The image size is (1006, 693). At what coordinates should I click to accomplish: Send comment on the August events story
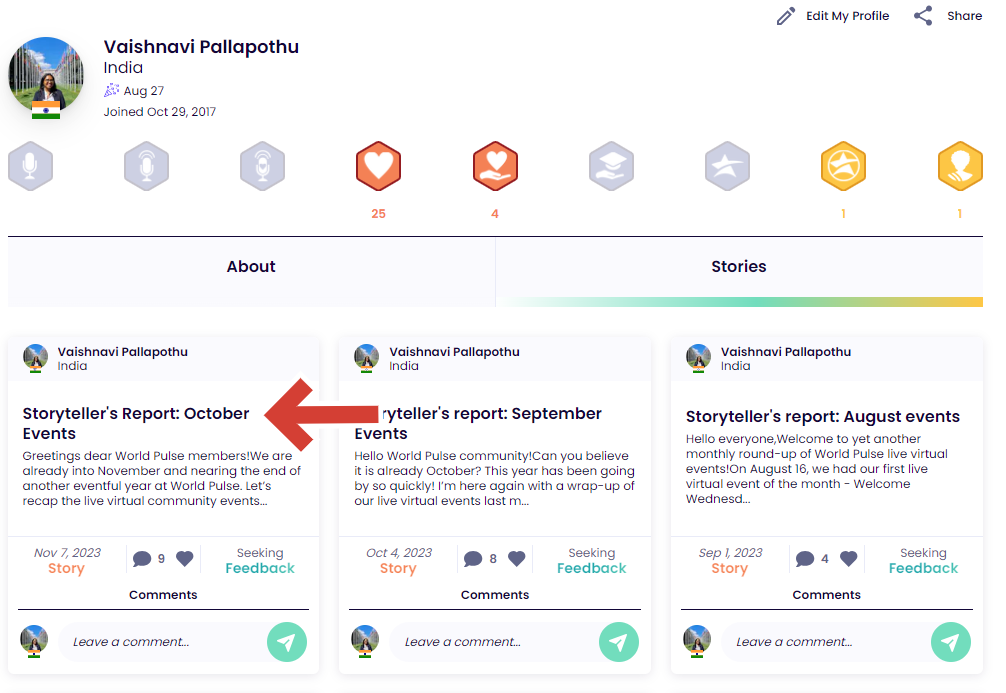[950, 642]
